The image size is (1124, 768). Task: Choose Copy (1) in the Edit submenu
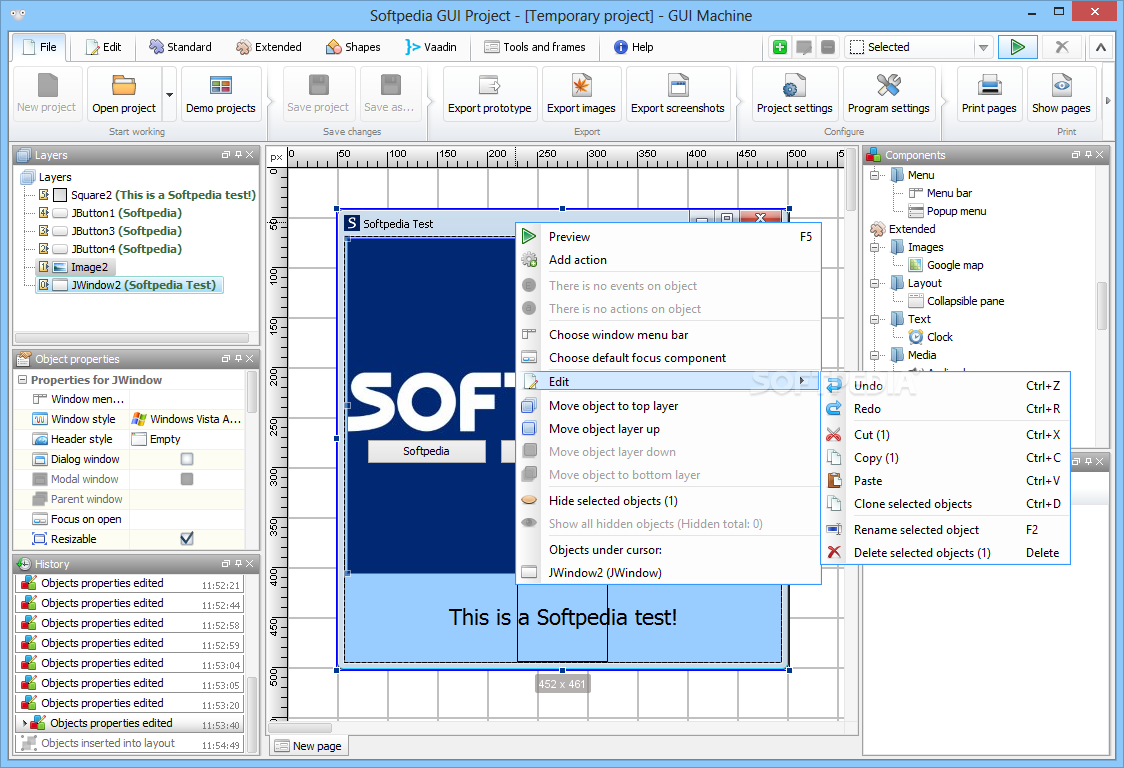(946, 458)
